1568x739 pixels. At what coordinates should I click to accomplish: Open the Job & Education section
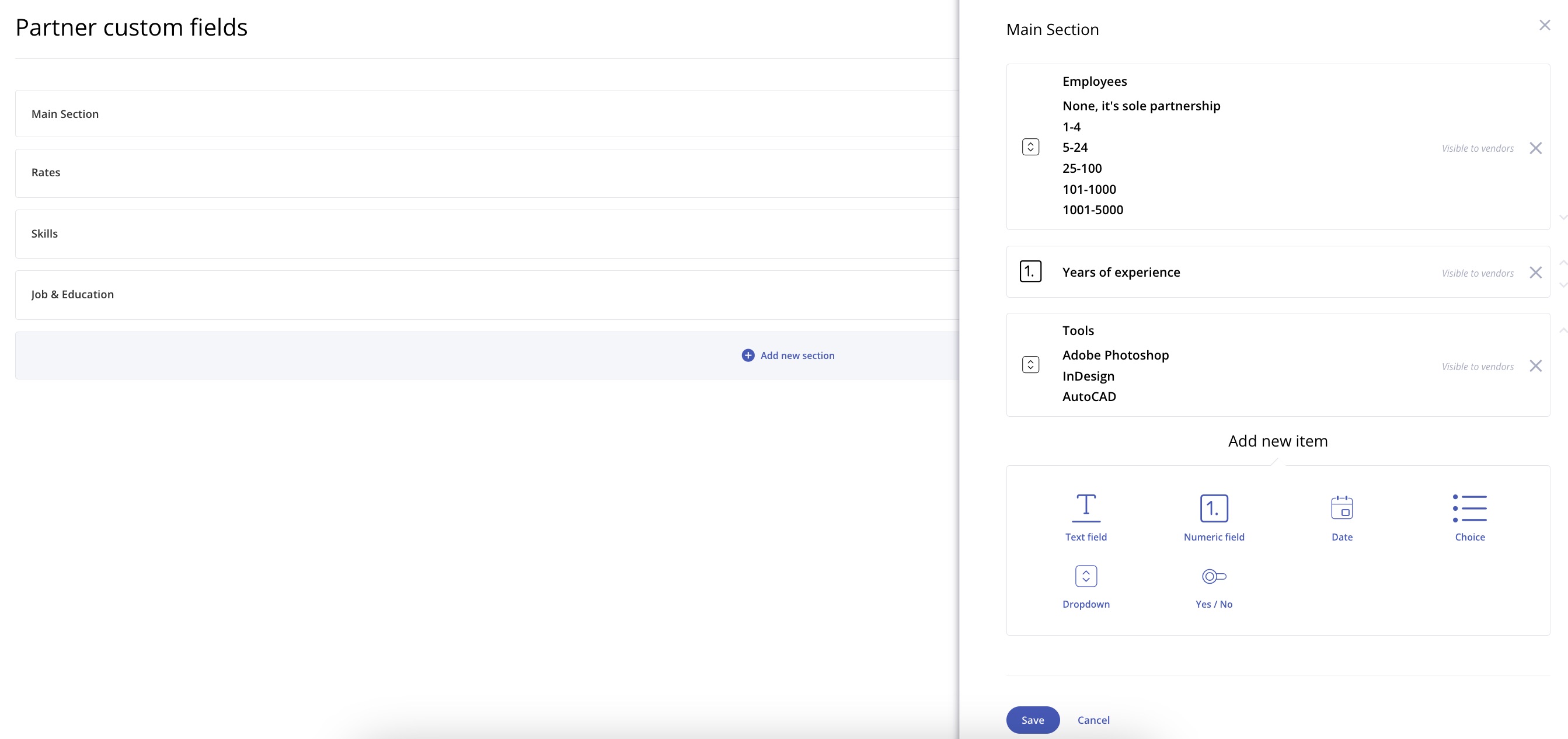click(487, 295)
